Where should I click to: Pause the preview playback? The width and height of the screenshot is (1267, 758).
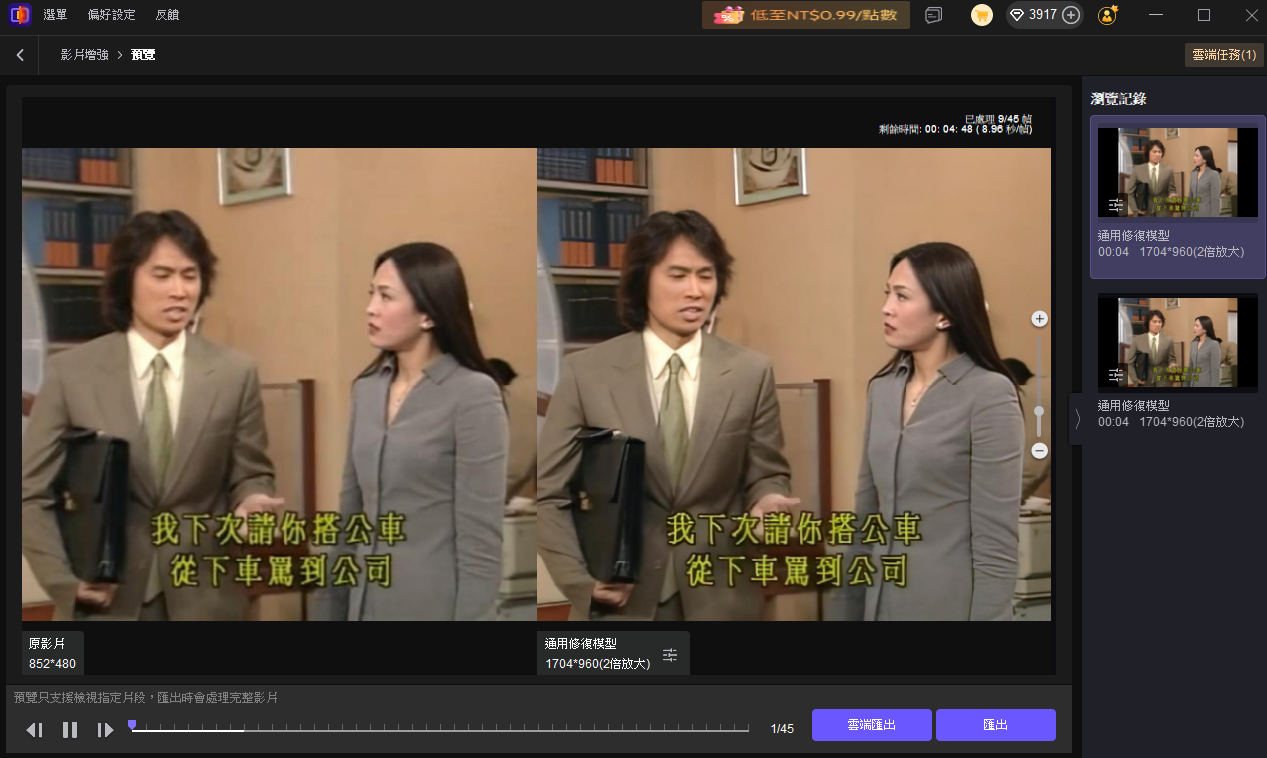pos(70,730)
